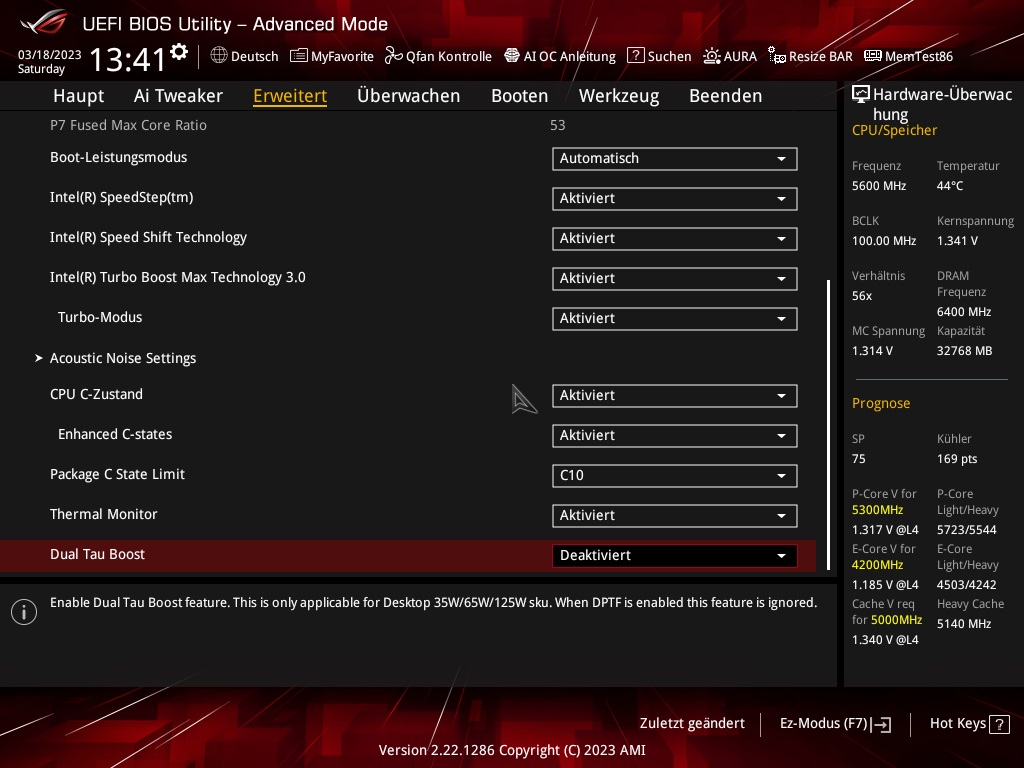The image size is (1024, 768).
Task: Switch to Werkzeug tab
Action: (x=619, y=95)
